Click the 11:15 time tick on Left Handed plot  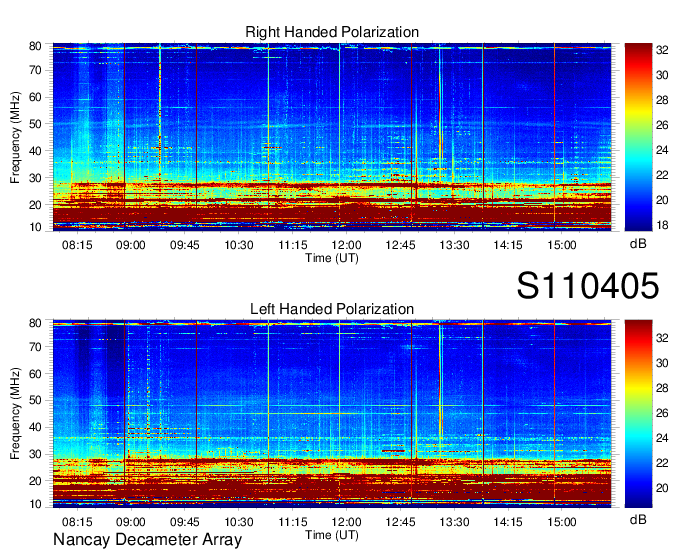point(293,522)
